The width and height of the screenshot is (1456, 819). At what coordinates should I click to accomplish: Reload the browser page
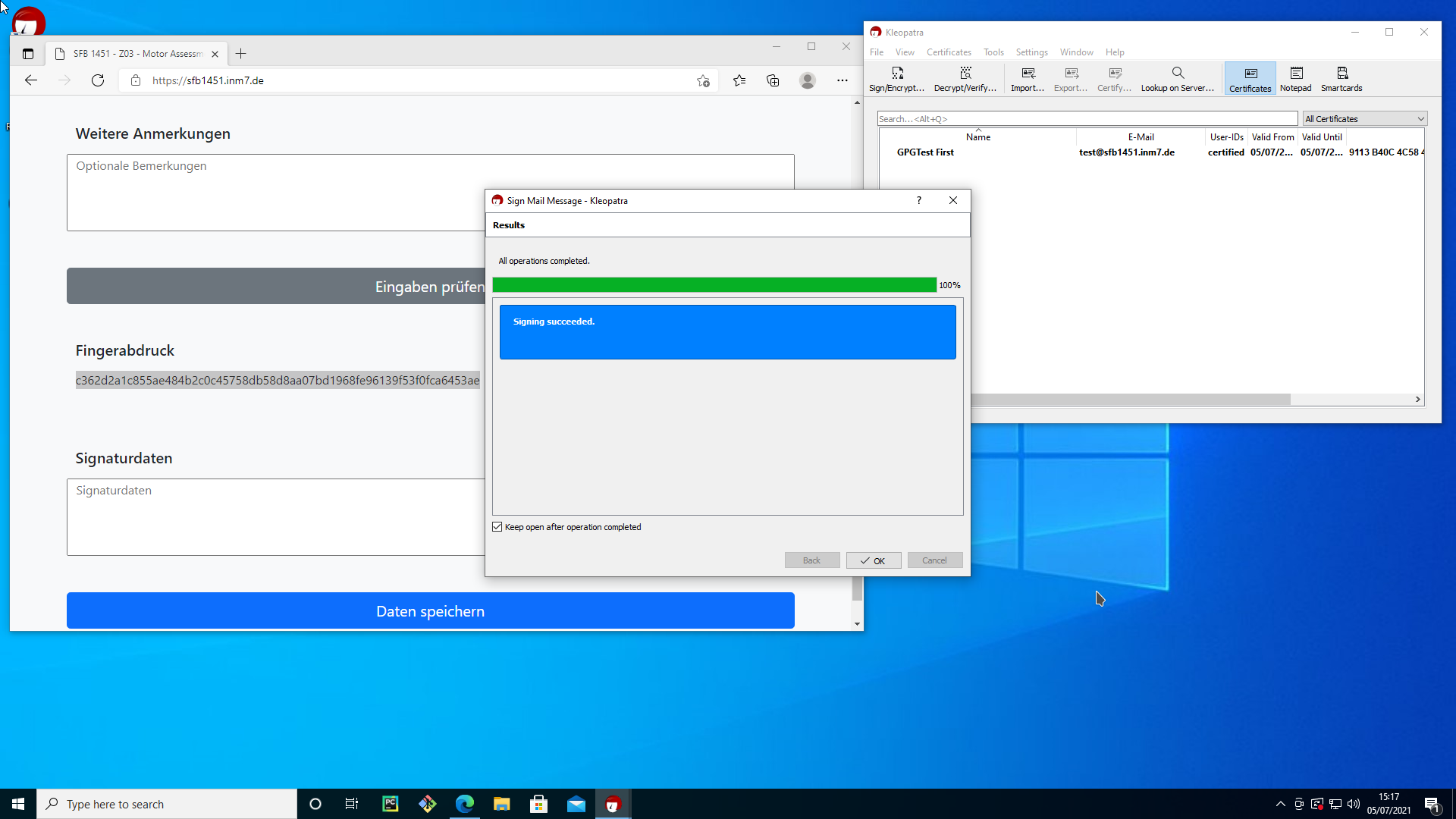point(98,80)
